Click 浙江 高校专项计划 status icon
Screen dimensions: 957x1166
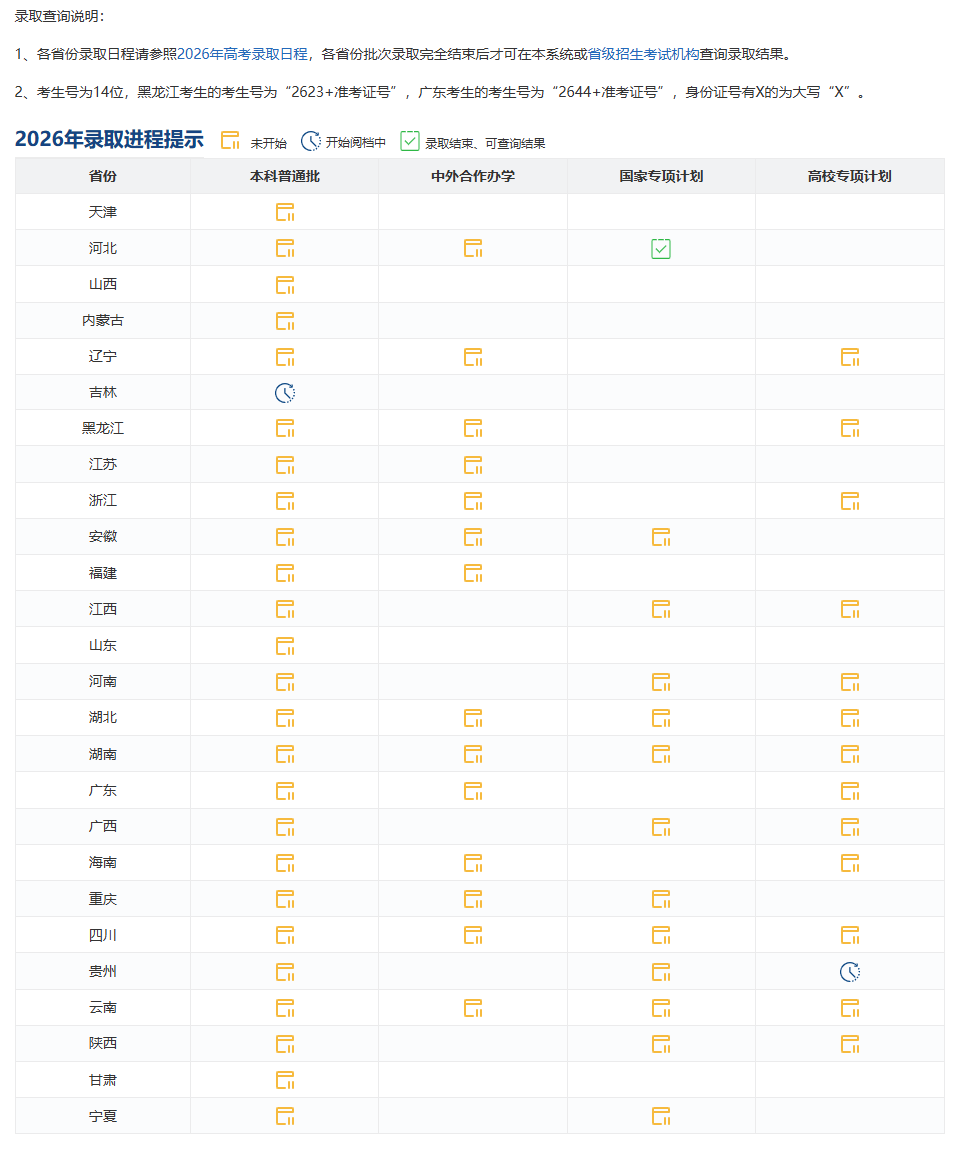click(x=850, y=501)
